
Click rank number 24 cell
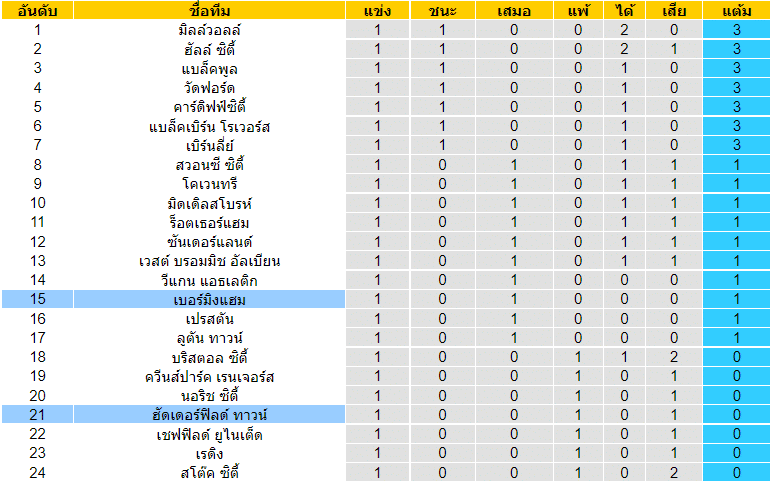click(x=37, y=473)
